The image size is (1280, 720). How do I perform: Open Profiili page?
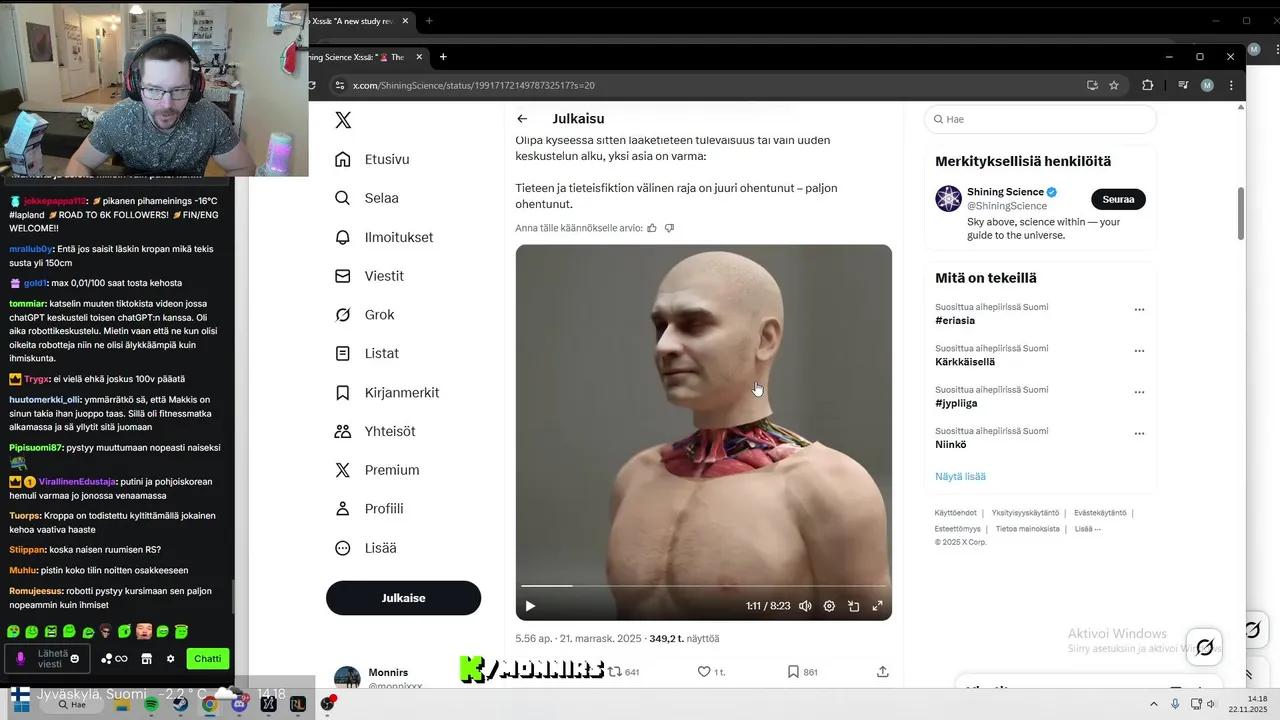pyautogui.click(x=369, y=509)
